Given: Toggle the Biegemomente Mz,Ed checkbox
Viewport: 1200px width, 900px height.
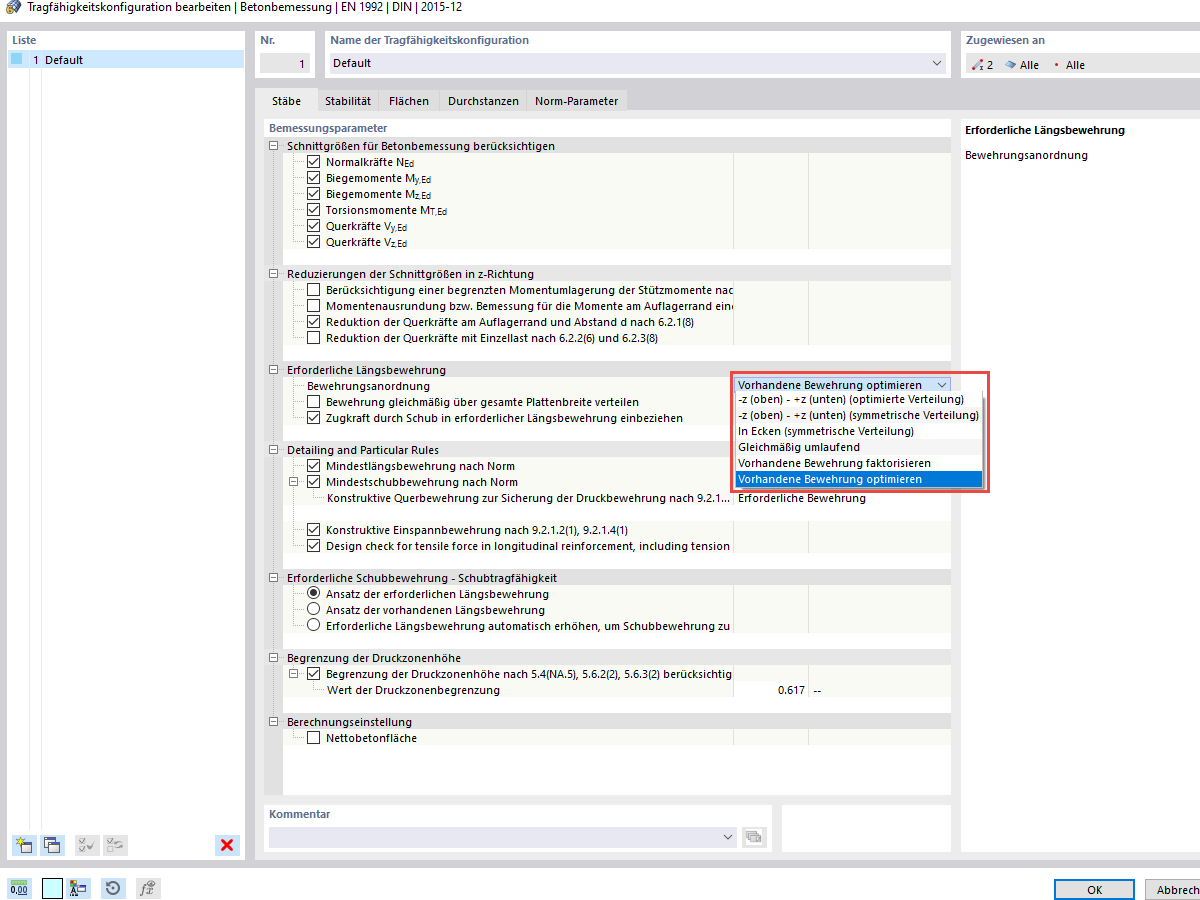Looking at the screenshot, I should coord(314,194).
